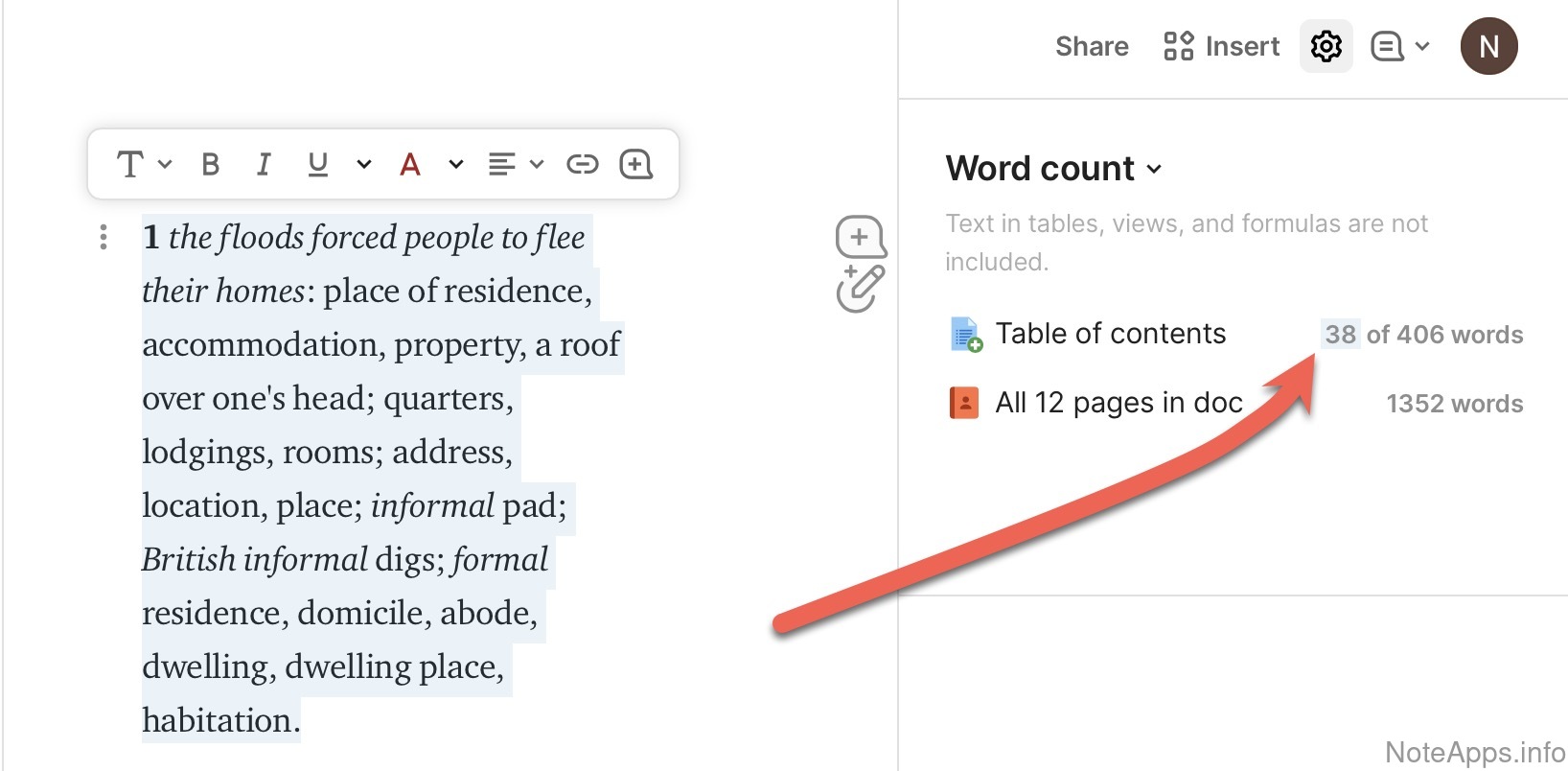
Task: Open the Insert menu
Action: 1222,46
